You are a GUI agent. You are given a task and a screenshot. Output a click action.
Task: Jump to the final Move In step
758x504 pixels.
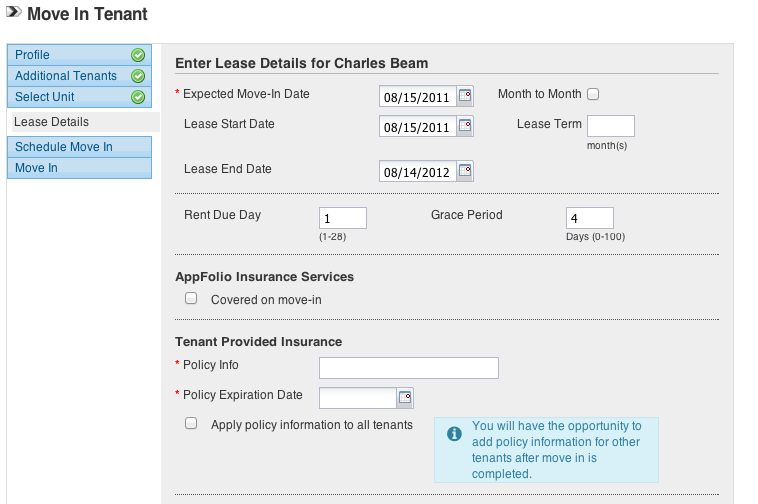tap(79, 168)
